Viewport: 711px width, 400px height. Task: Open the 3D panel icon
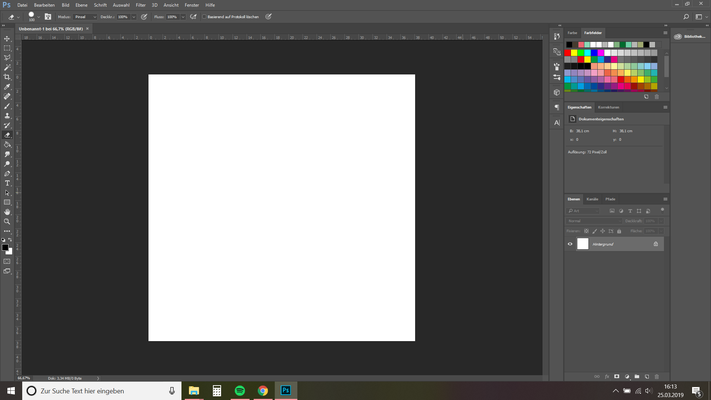tap(557, 93)
